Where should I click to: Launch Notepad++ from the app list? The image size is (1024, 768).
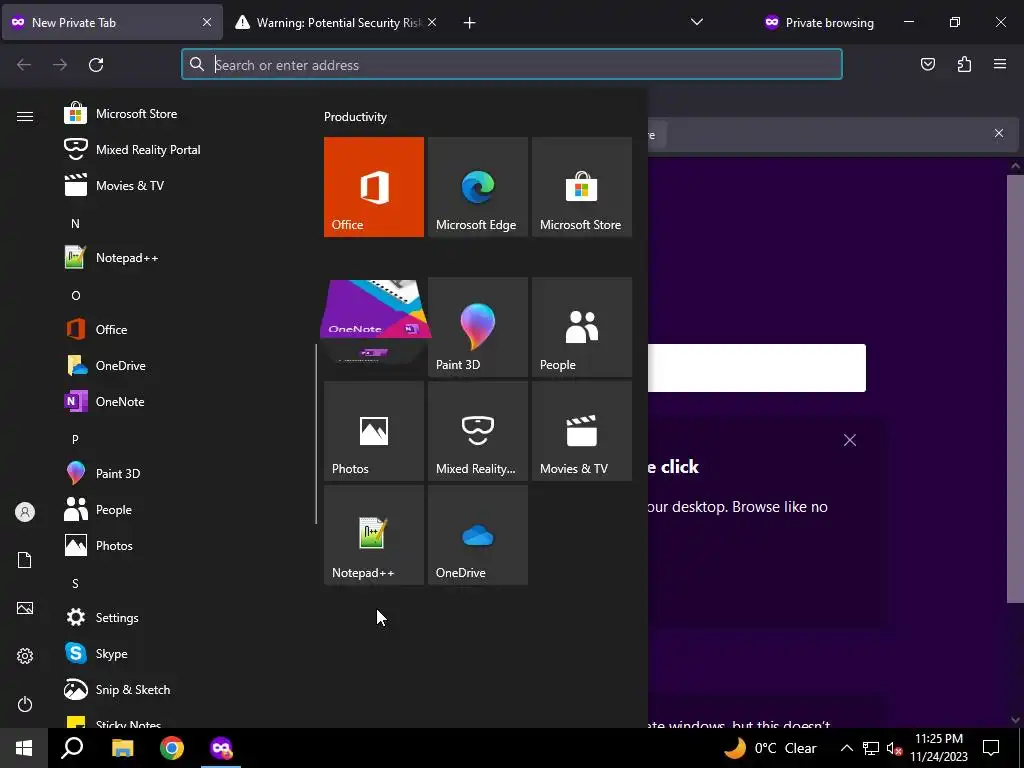click(x=183, y=258)
